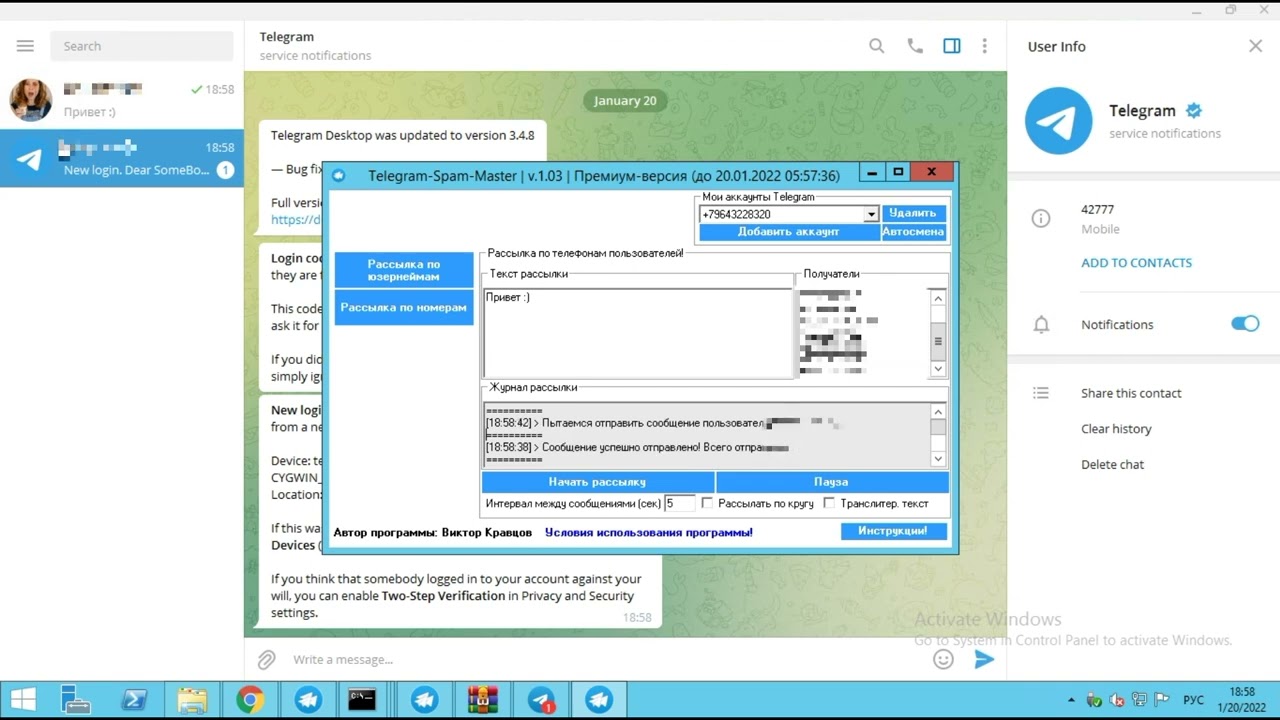
Task: Close the User Info panel
Action: 1256,46
